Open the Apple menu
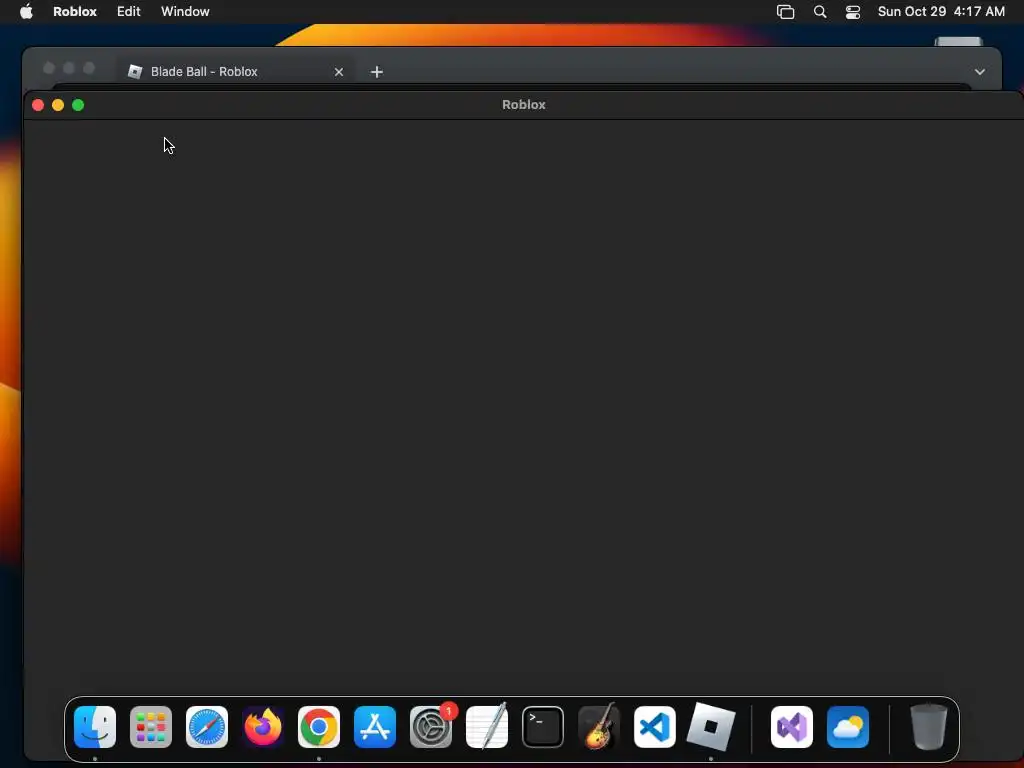1024x768 pixels. point(26,12)
